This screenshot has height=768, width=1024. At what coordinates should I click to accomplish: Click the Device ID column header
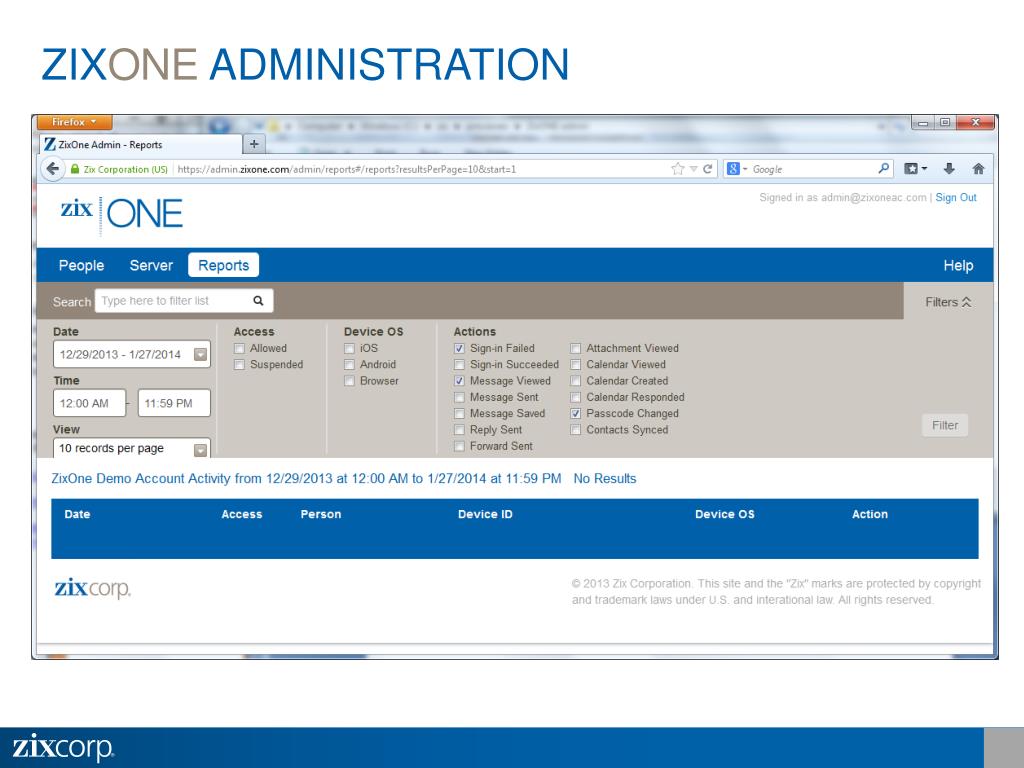[485, 514]
